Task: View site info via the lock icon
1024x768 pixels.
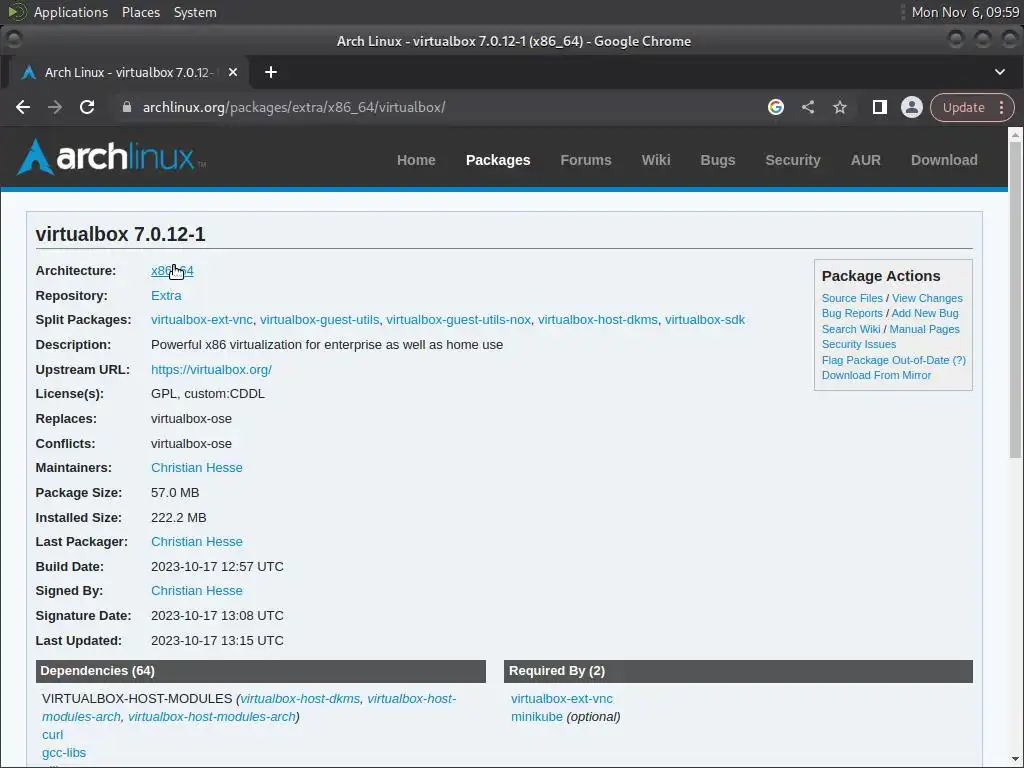Action: pyautogui.click(x=127, y=107)
